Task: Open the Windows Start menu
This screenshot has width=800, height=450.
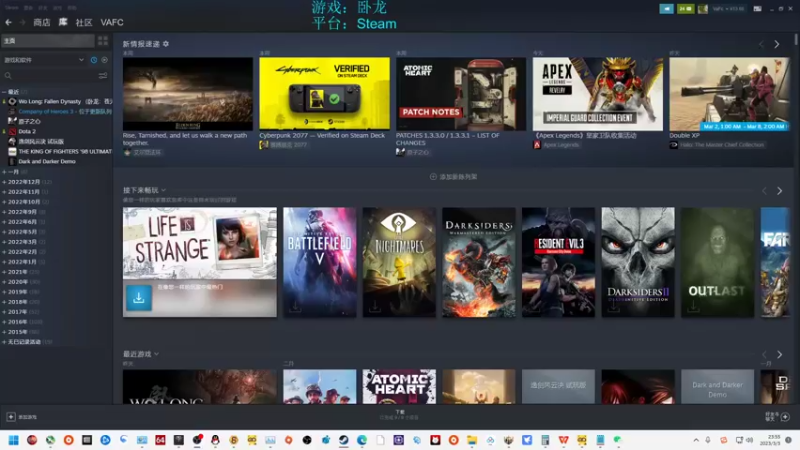Action: click(14, 440)
